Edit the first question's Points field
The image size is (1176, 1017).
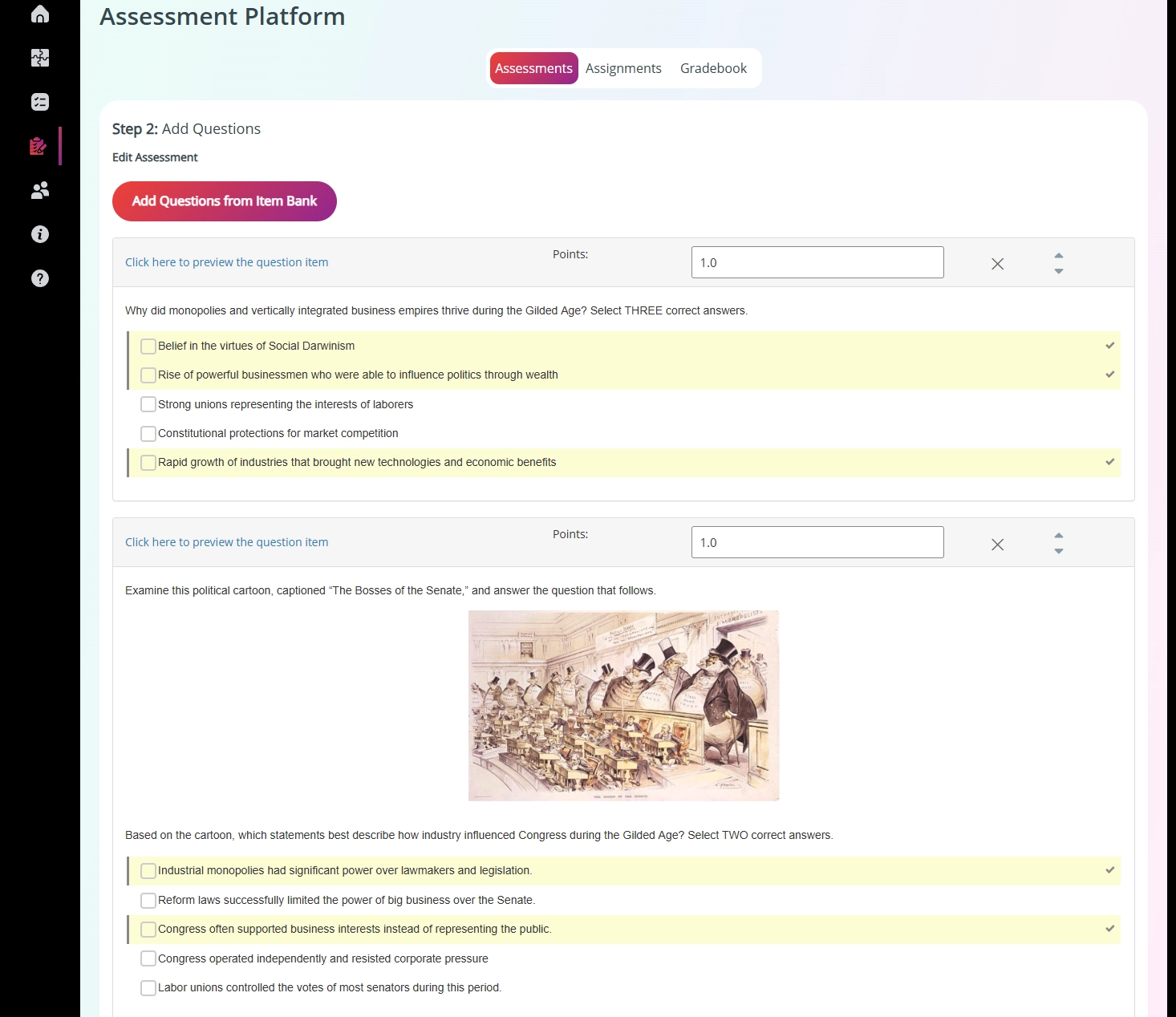click(x=817, y=262)
